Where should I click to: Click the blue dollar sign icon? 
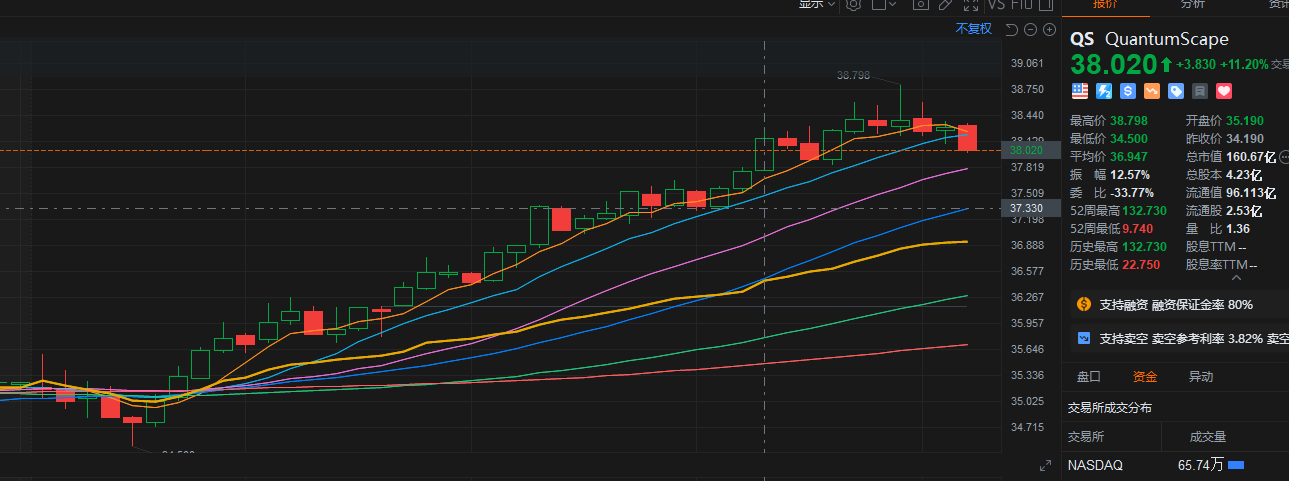click(x=1128, y=91)
